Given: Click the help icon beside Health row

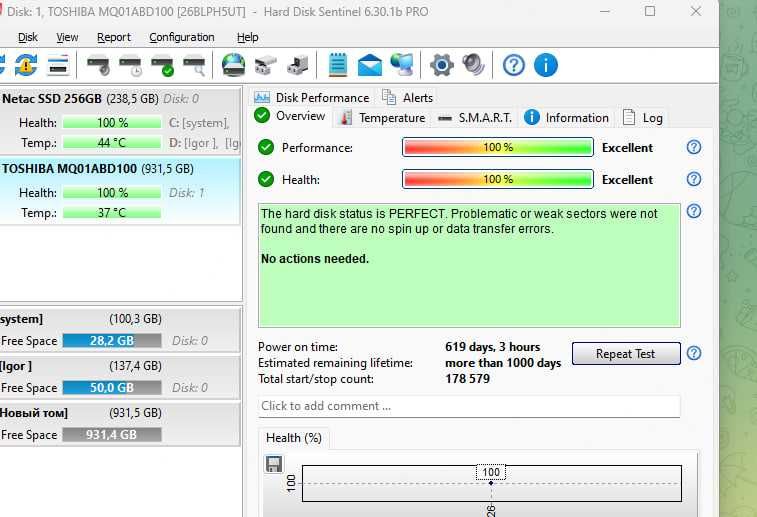Looking at the screenshot, I should 694,179.
